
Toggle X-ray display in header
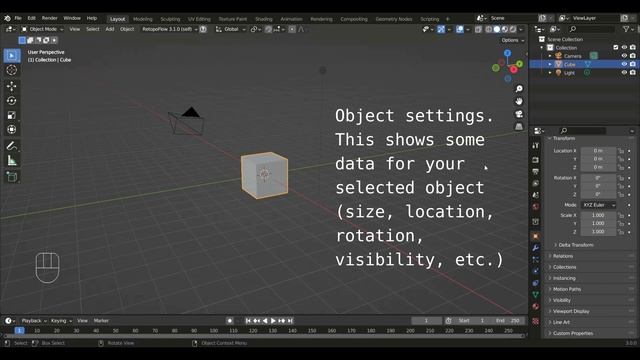pos(479,29)
